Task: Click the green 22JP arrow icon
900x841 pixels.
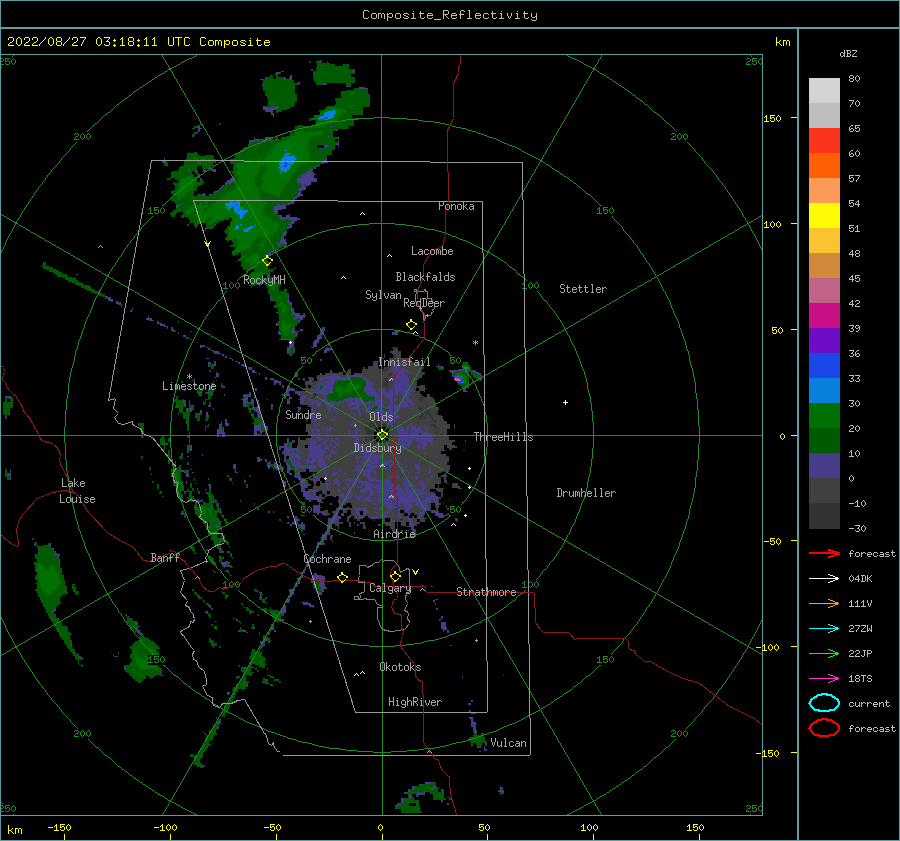Action: [824, 653]
